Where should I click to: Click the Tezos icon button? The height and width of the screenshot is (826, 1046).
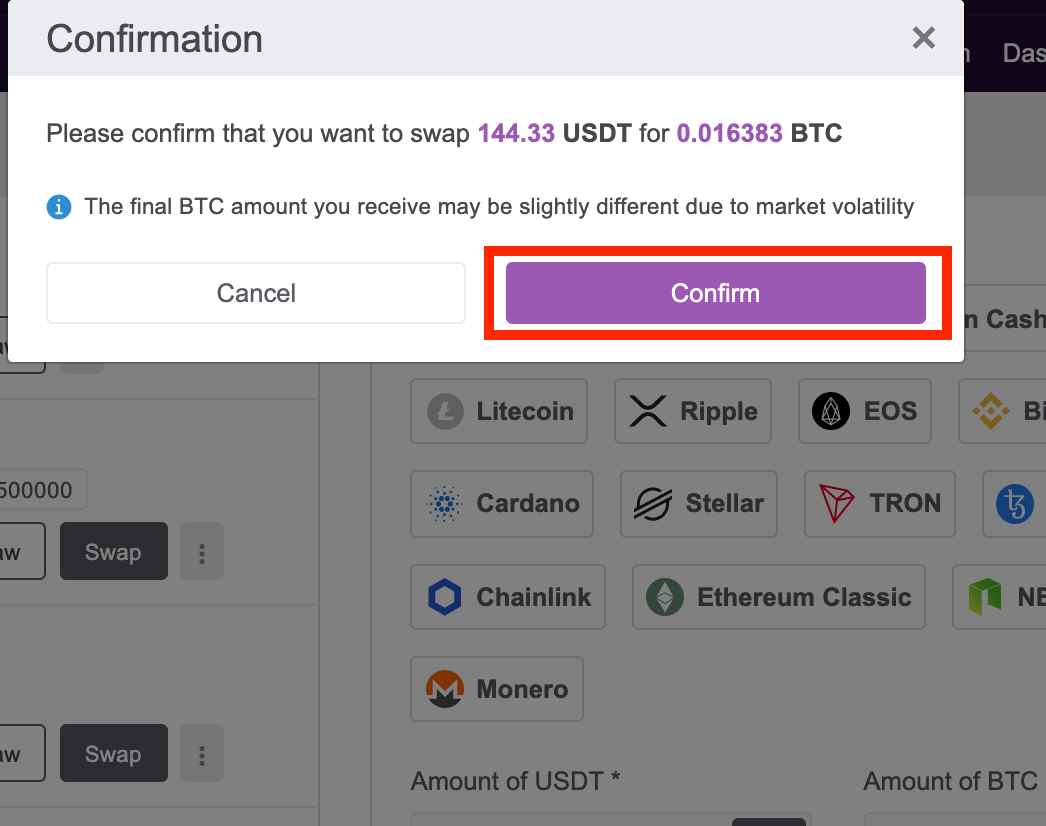pyautogui.click(x=1015, y=504)
